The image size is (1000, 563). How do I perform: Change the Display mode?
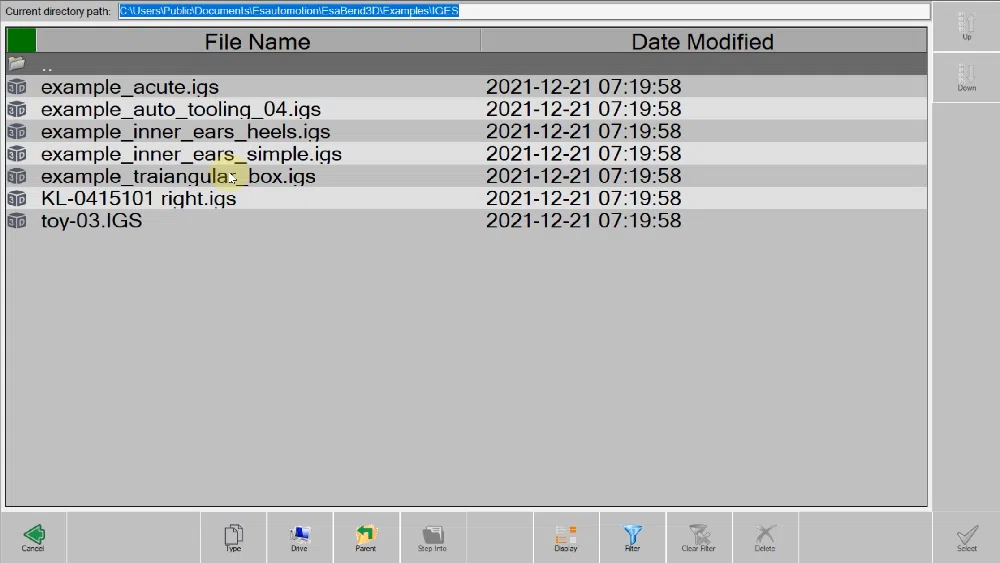566,537
